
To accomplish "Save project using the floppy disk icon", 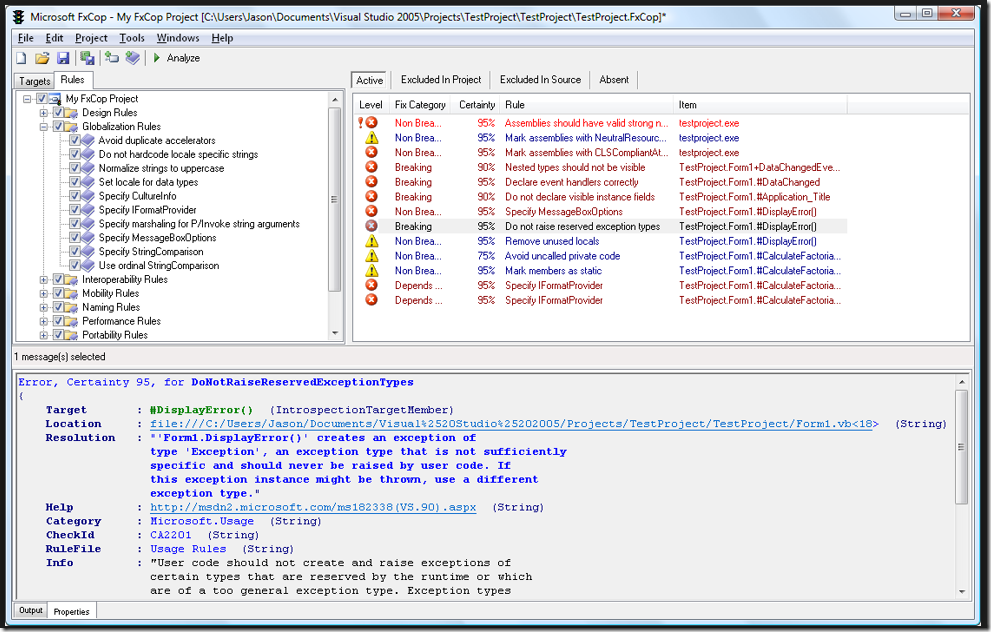I will click(63, 58).
